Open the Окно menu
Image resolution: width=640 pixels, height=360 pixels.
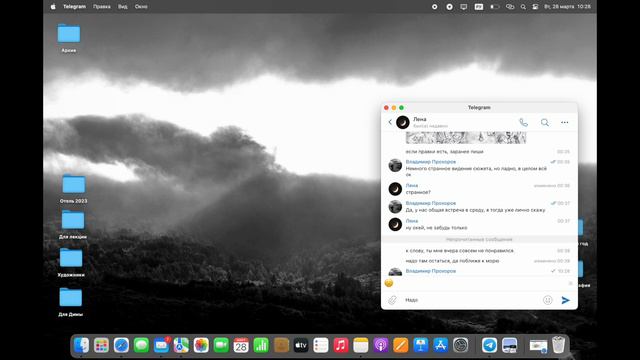(x=141, y=7)
